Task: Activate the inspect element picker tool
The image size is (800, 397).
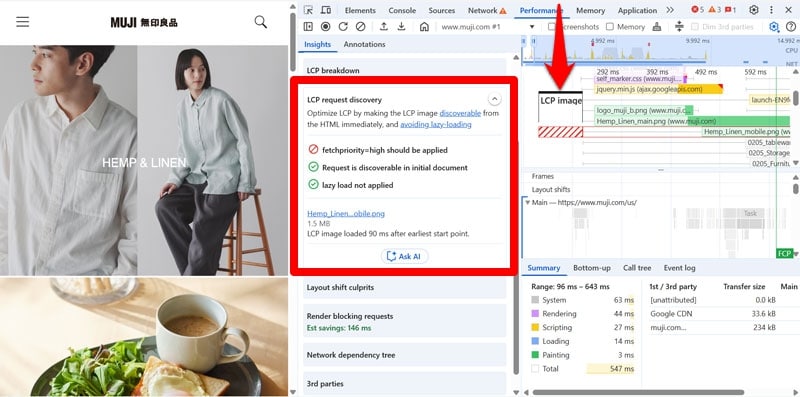Action: (308, 10)
